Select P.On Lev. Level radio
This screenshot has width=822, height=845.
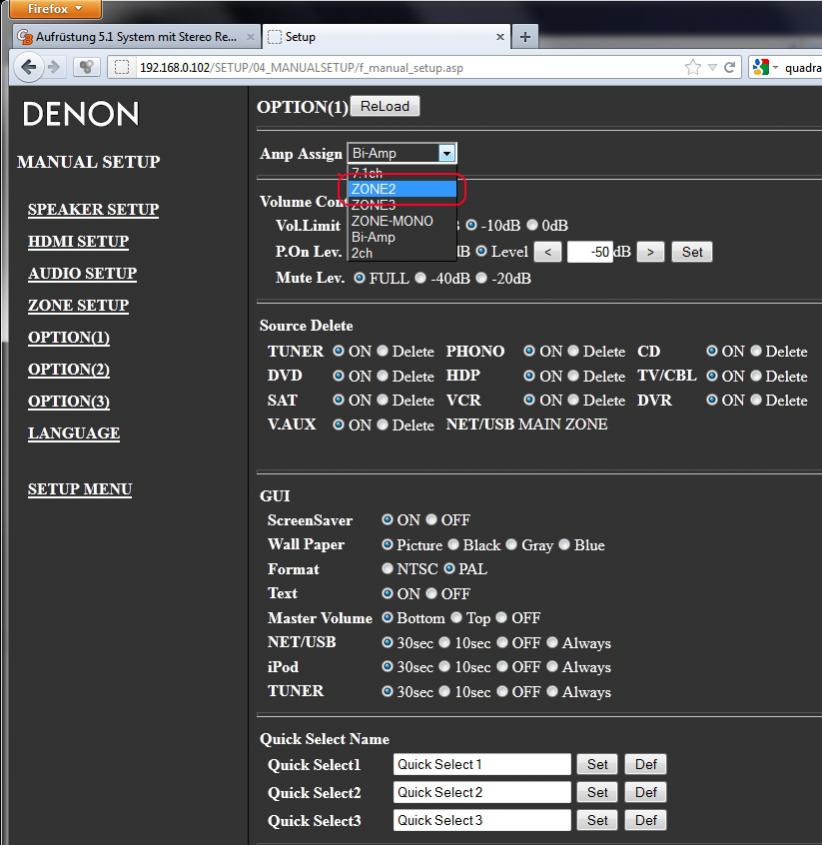coord(481,251)
